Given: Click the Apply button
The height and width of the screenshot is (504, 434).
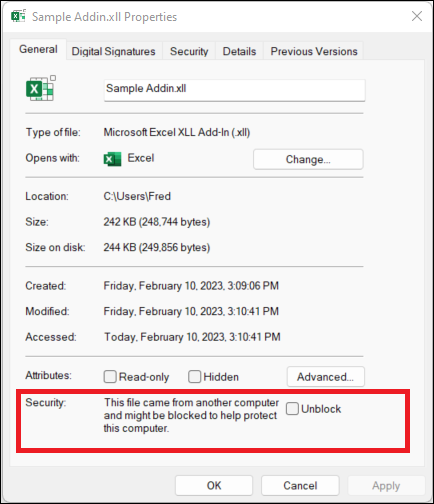Looking at the screenshot, I should [386, 485].
